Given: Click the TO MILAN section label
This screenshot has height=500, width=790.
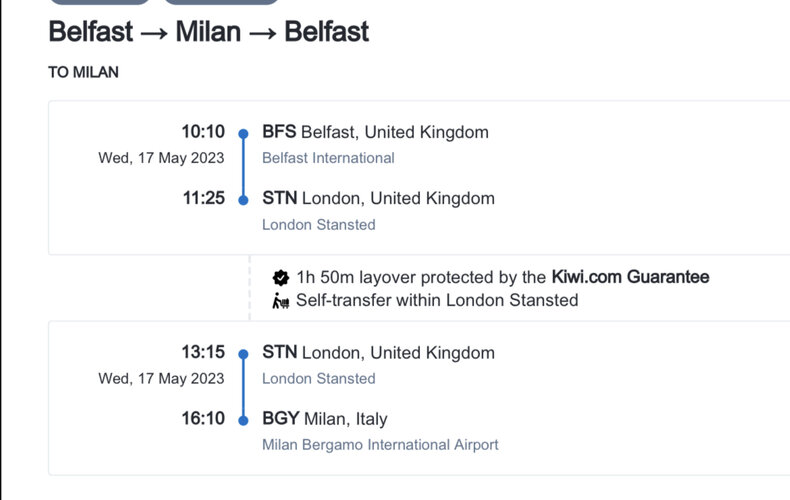Looking at the screenshot, I should tap(84, 72).
